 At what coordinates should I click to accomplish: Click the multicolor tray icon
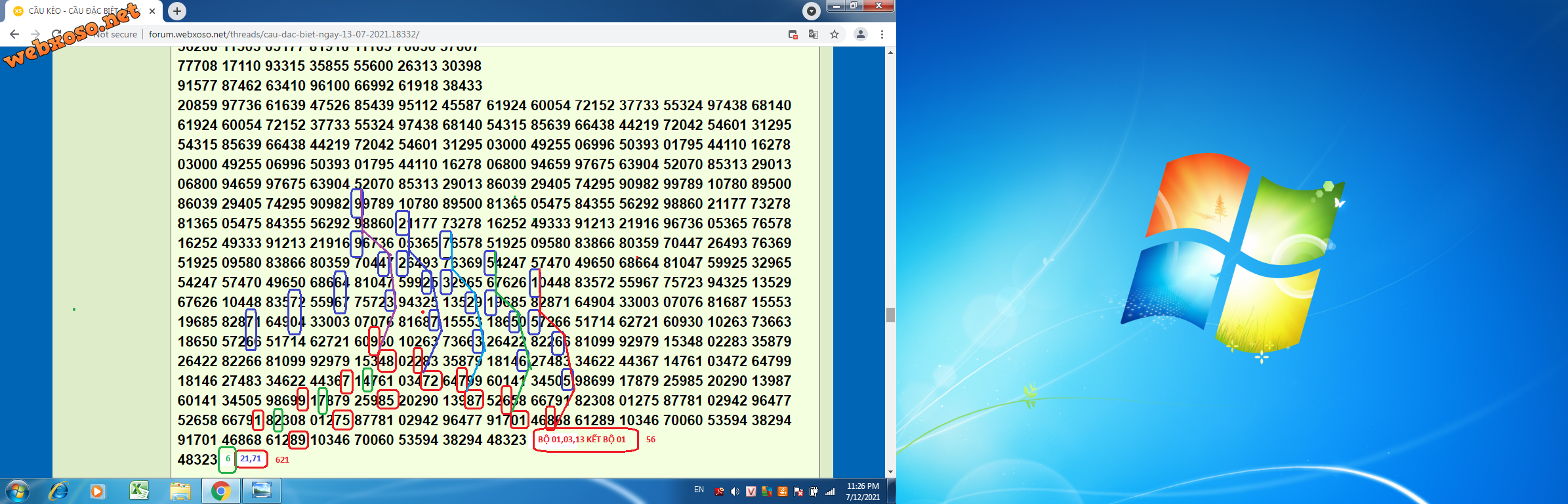point(766,492)
